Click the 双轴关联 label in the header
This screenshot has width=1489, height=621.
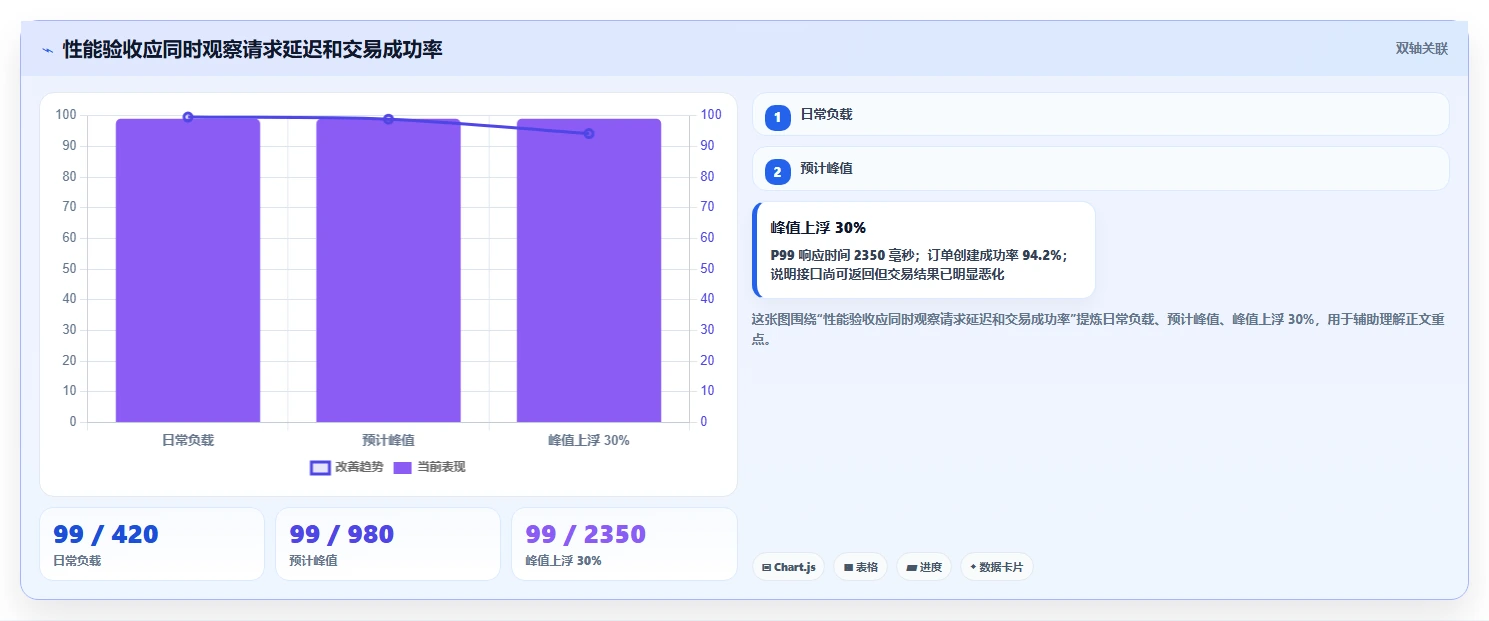tap(1421, 48)
